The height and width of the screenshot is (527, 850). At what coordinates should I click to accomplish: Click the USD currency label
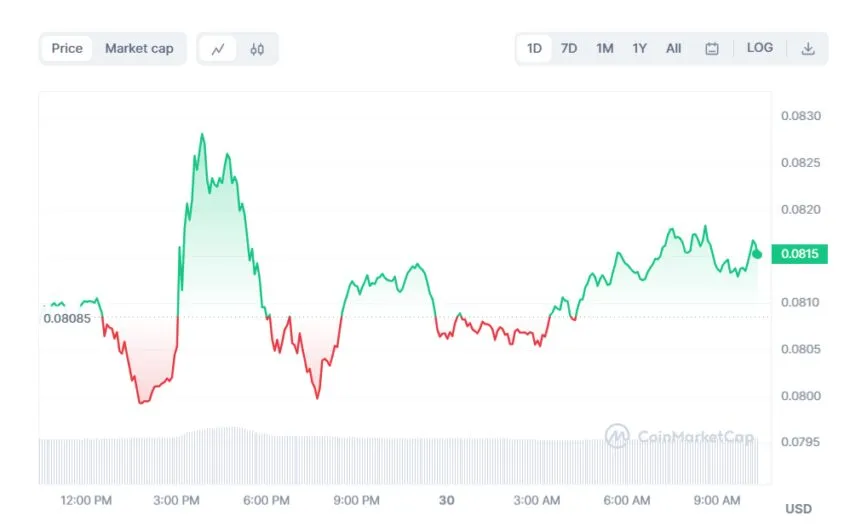tap(798, 509)
